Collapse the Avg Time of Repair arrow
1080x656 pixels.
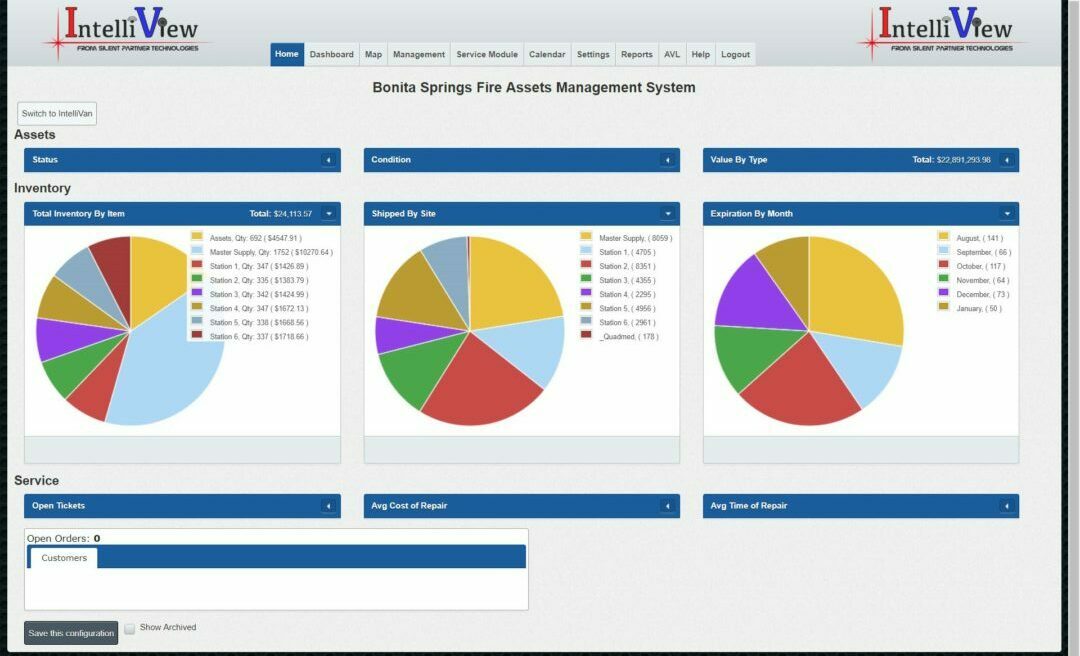click(1007, 506)
